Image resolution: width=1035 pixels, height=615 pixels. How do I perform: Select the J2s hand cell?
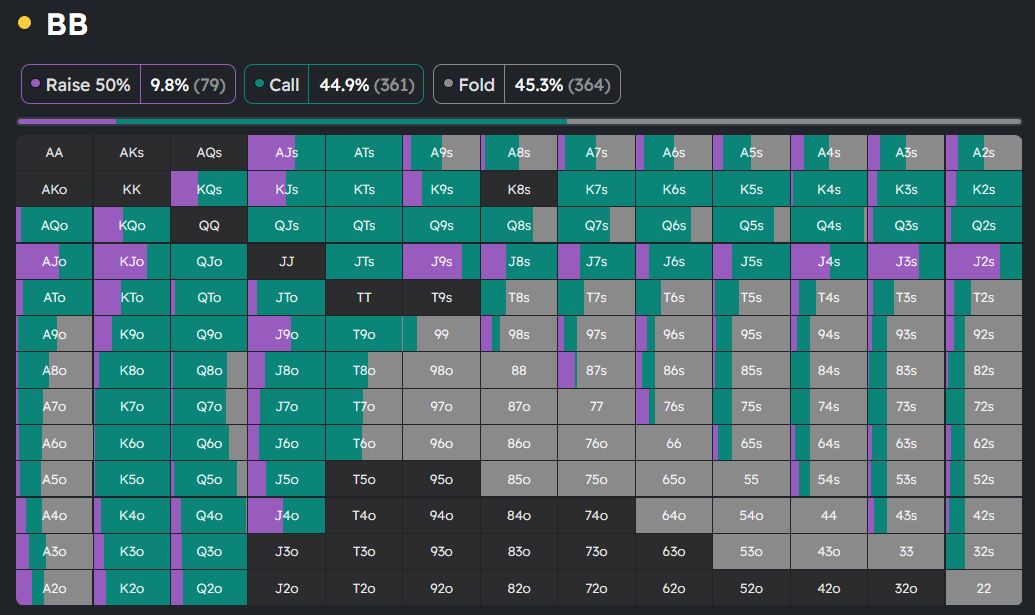pyautogui.click(x=983, y=262)
